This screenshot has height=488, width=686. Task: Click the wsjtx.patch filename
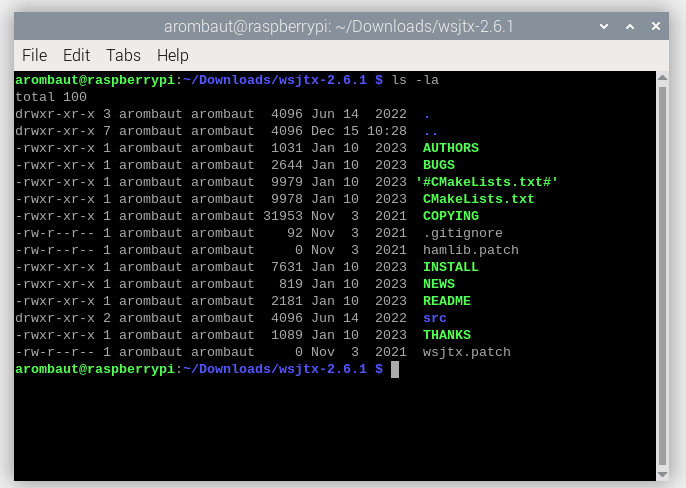(466, 352)
